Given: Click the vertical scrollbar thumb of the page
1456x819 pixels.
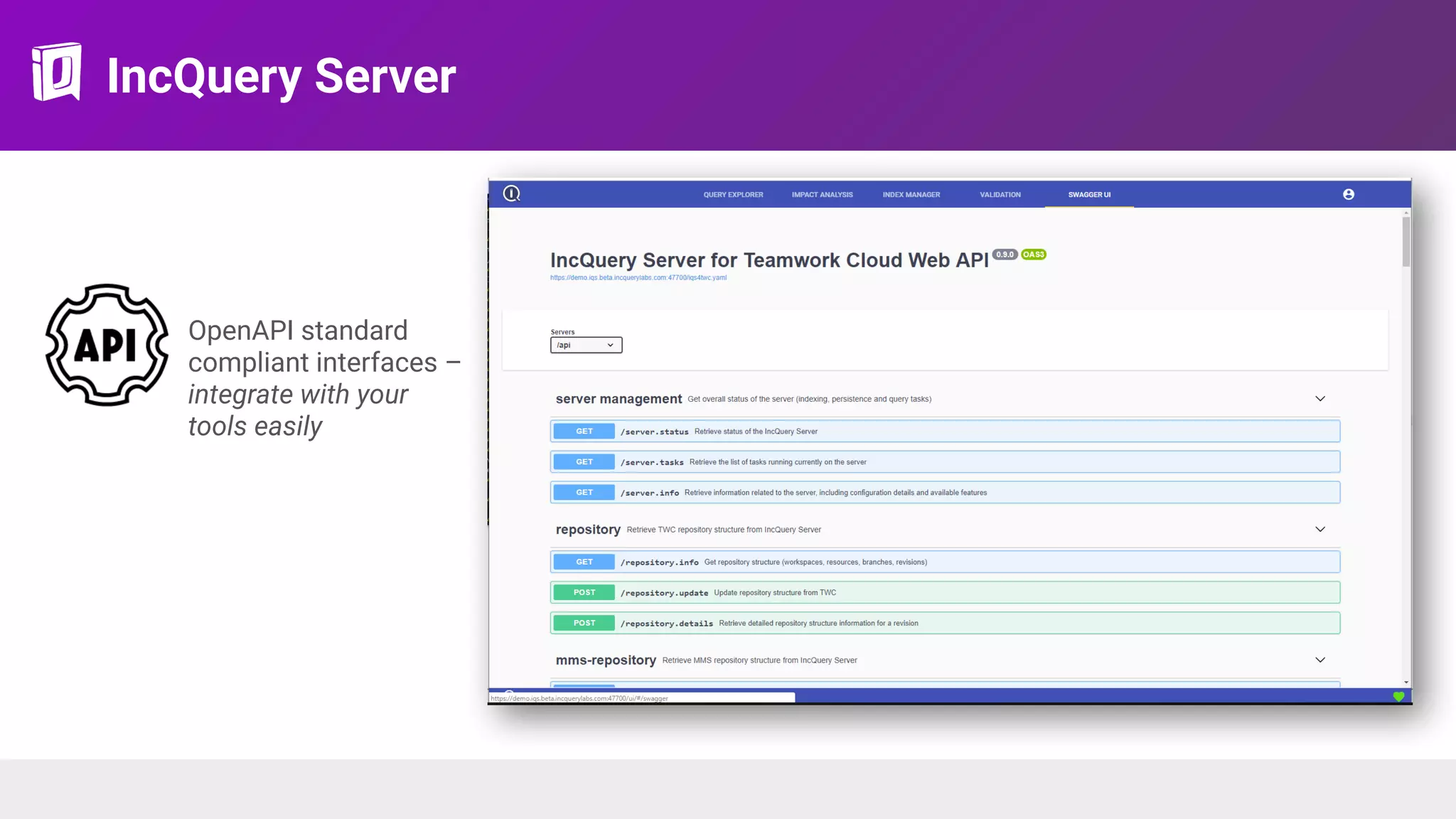Looking at the screenshot, I should (x=1406, y=242).
